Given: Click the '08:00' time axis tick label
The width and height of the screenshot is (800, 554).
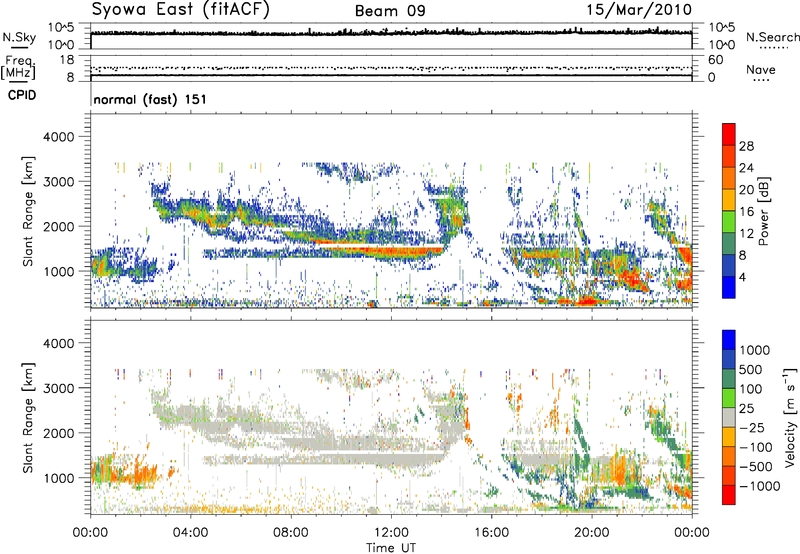Looking at the screenshot, I should [x=291, y=533].
